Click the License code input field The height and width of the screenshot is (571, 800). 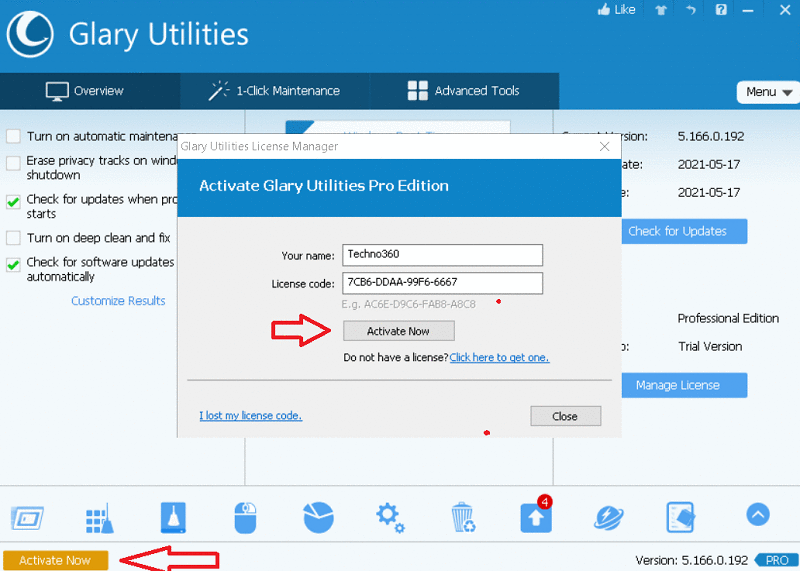(442, 283)
